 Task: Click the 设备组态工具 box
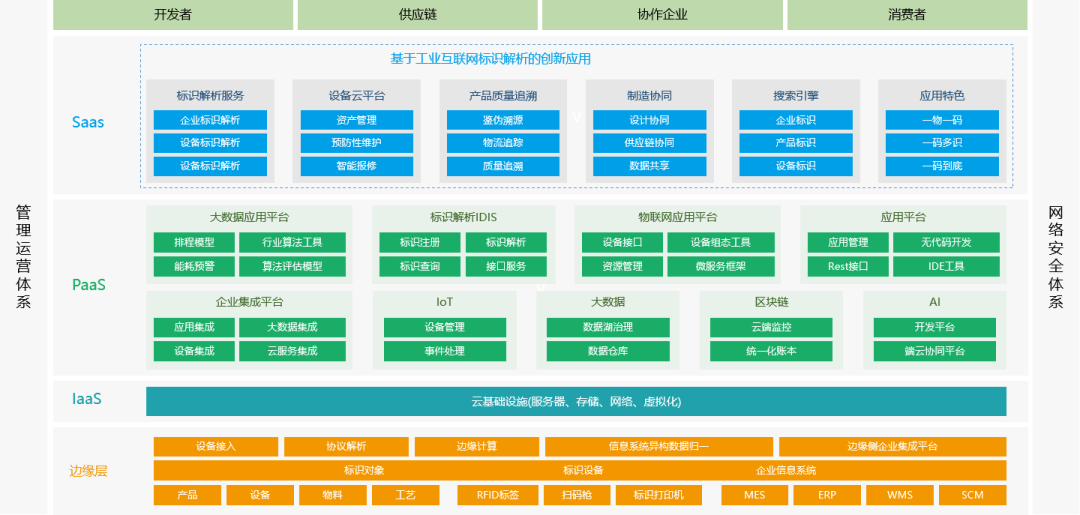(x=721, y=242)
